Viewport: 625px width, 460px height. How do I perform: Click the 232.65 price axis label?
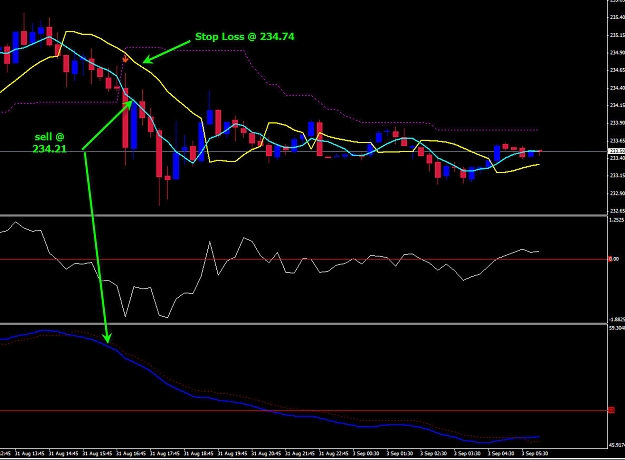[x=617, y=211]
